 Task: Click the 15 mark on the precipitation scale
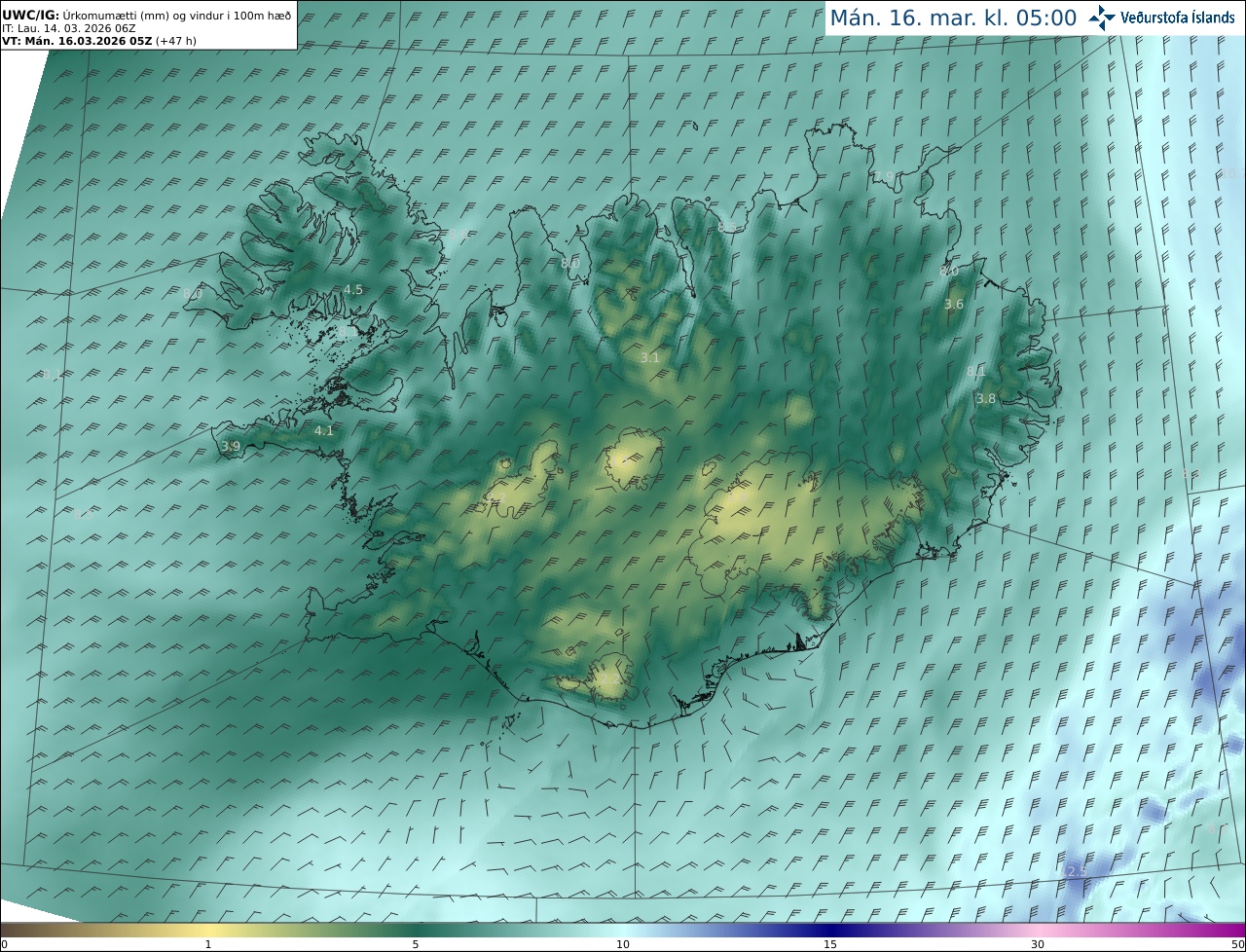click(830, 944)
